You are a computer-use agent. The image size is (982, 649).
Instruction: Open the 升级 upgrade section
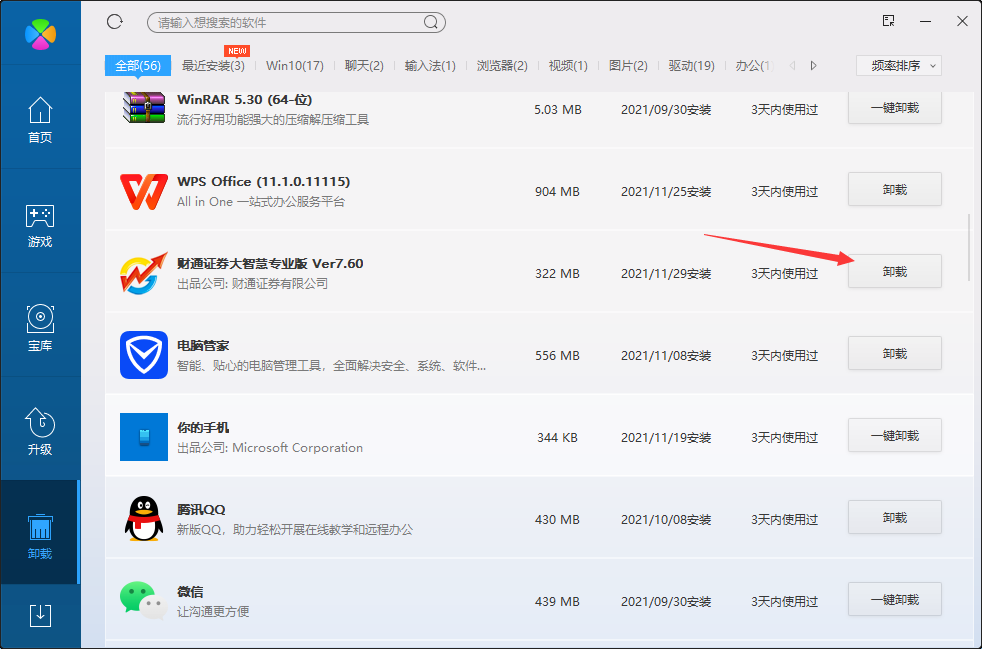[x=40, y=432]
